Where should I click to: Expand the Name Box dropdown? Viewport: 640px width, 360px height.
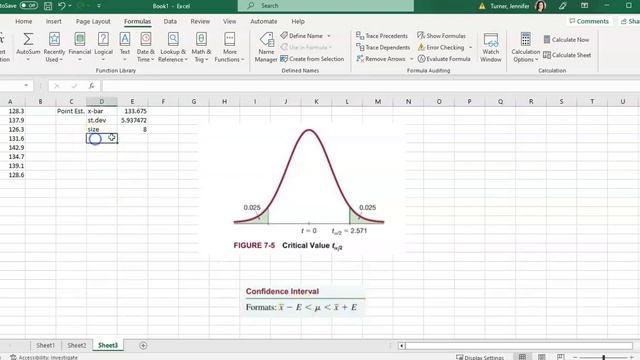[x=26, y=85]
